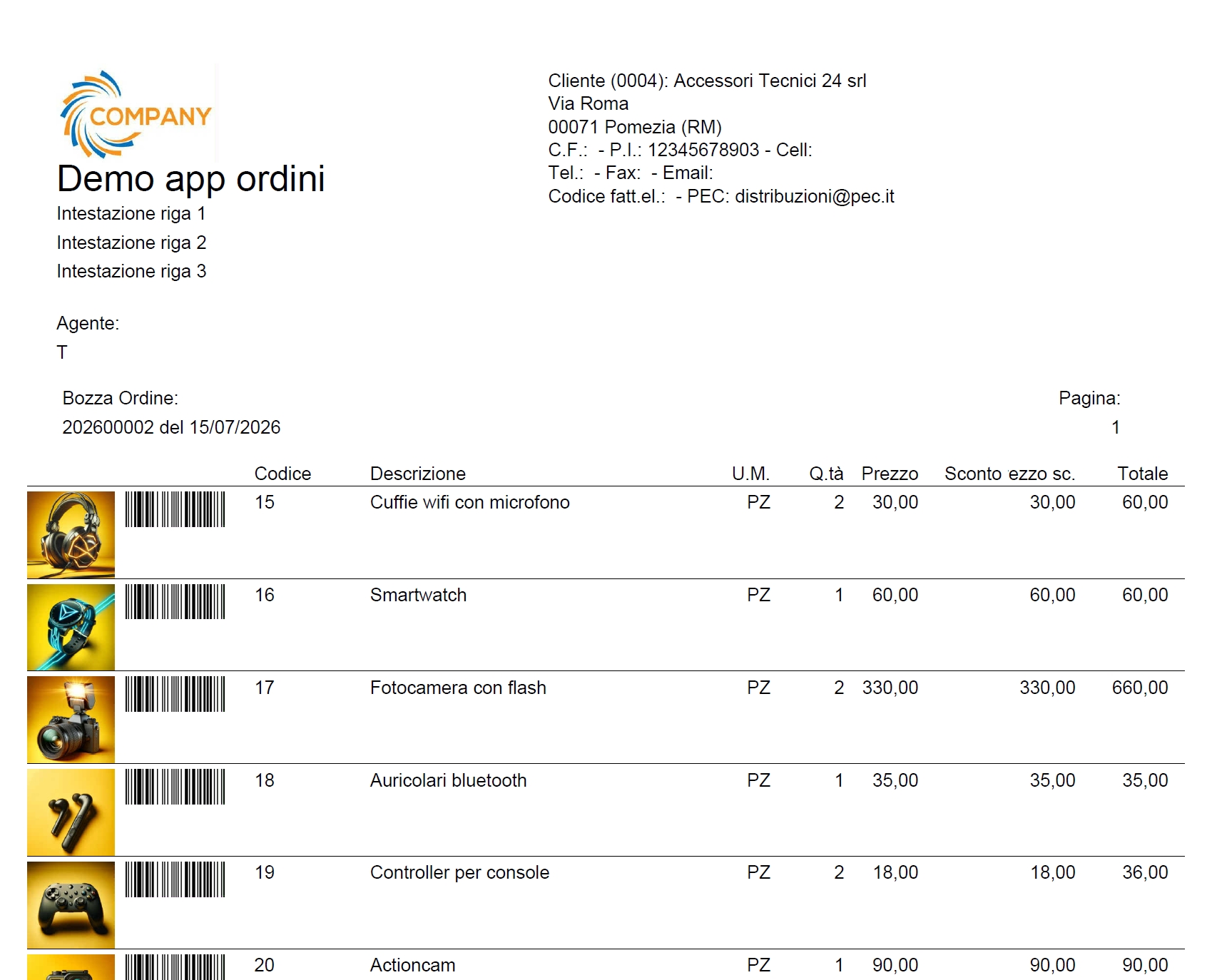The height and width of the screenshot is (980, 1212).
Task: Click barcode in Auricolari bluetooth row
Action: coord(175,787)
